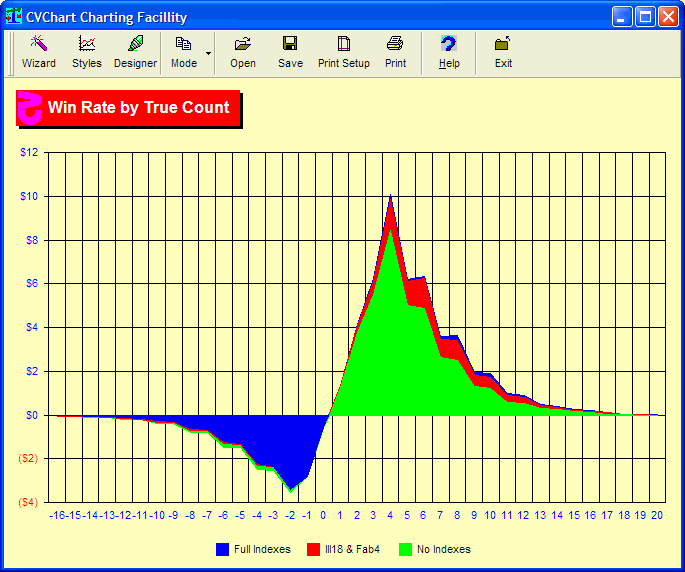Click the Win Rate by True Count title

[139, 108]
